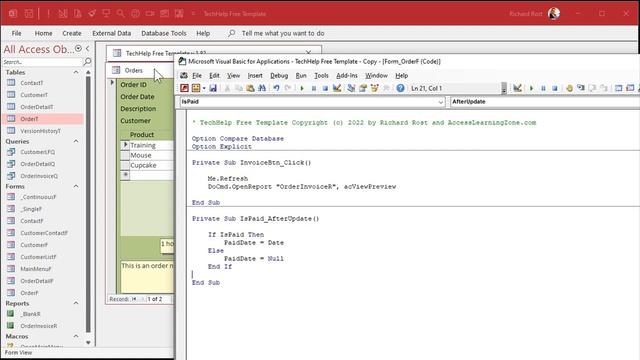Save the VBA project with the disk icon
Viewport: 640px width, 360px height.
pos(213,88)
